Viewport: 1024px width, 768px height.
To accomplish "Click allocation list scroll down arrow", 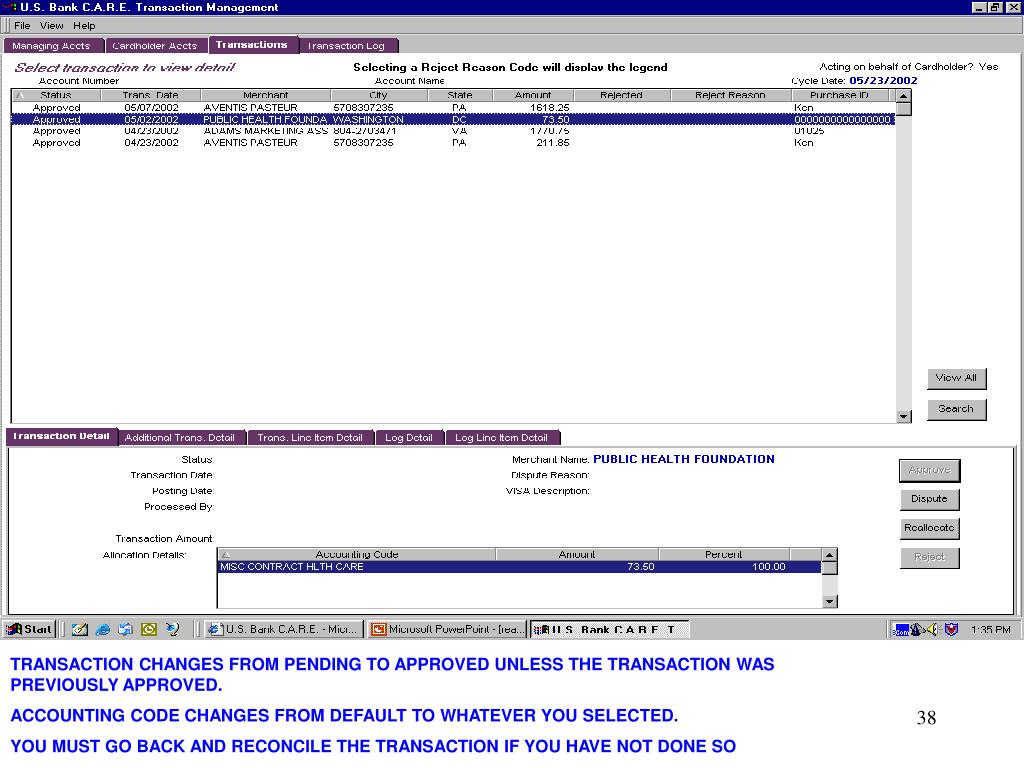I will pyautogui.click(x=829, y=601).
